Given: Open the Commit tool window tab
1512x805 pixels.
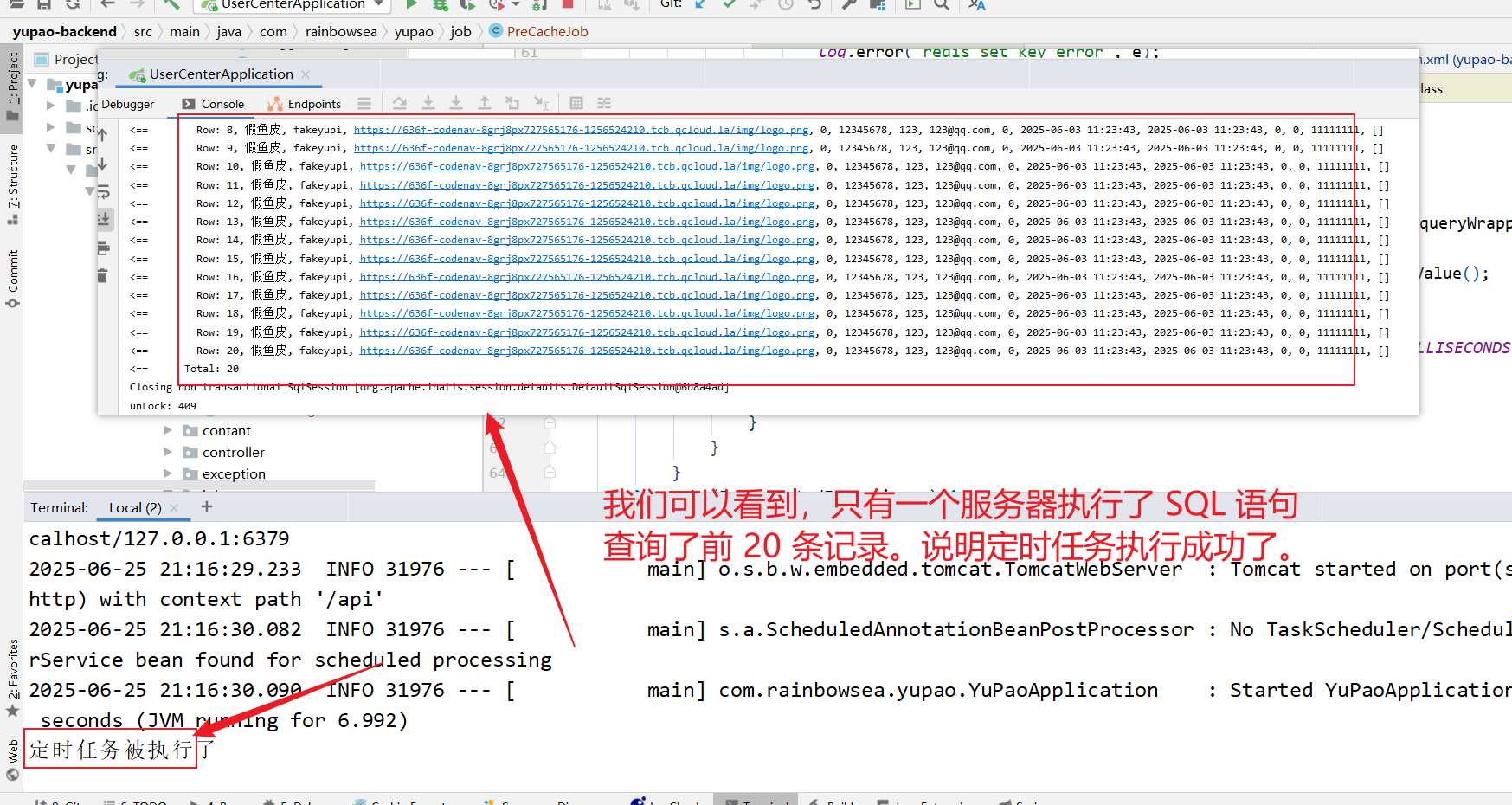Looking at the screenshot, I should pyautogui.click(x=13, y=278).
